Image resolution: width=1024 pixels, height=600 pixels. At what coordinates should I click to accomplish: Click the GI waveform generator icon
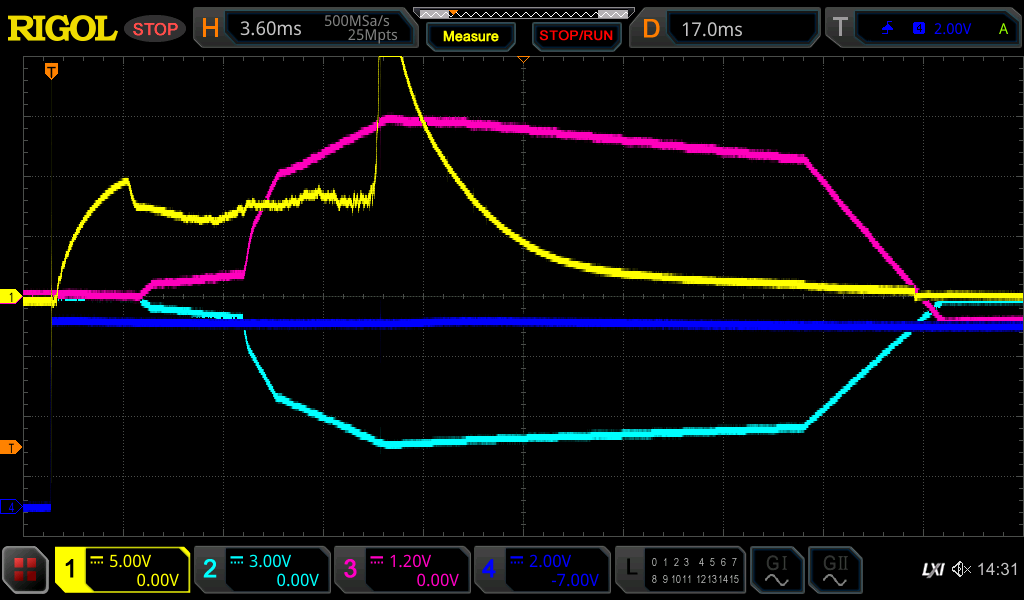pos(776,570)
